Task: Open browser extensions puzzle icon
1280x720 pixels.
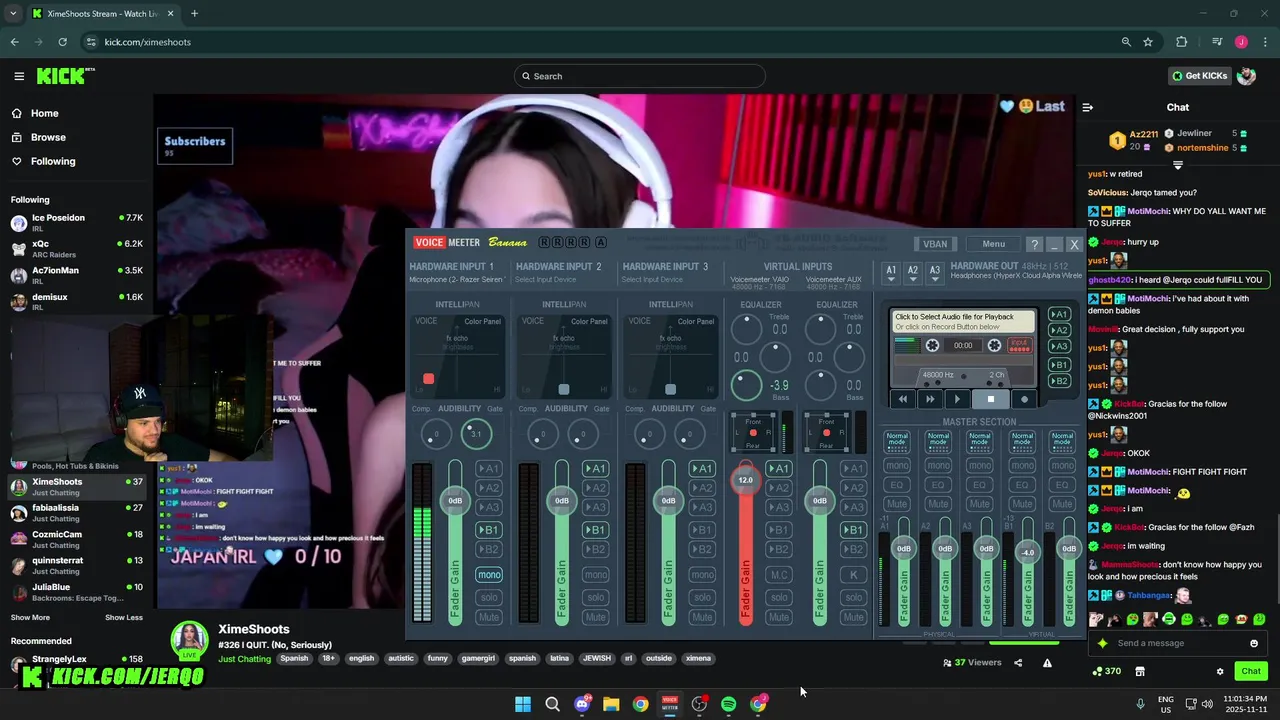Action: tap(1182, 42)
